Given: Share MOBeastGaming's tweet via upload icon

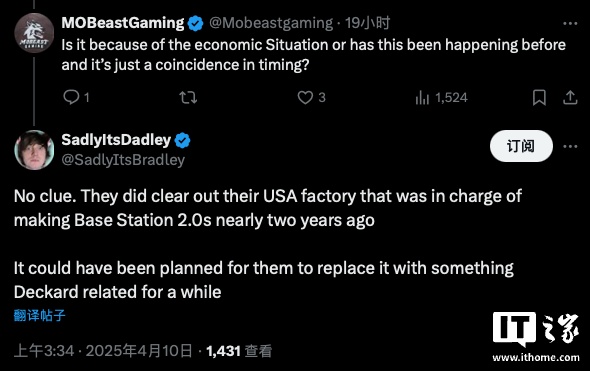Looking at the screenshot, I should (x=570, y=97).
